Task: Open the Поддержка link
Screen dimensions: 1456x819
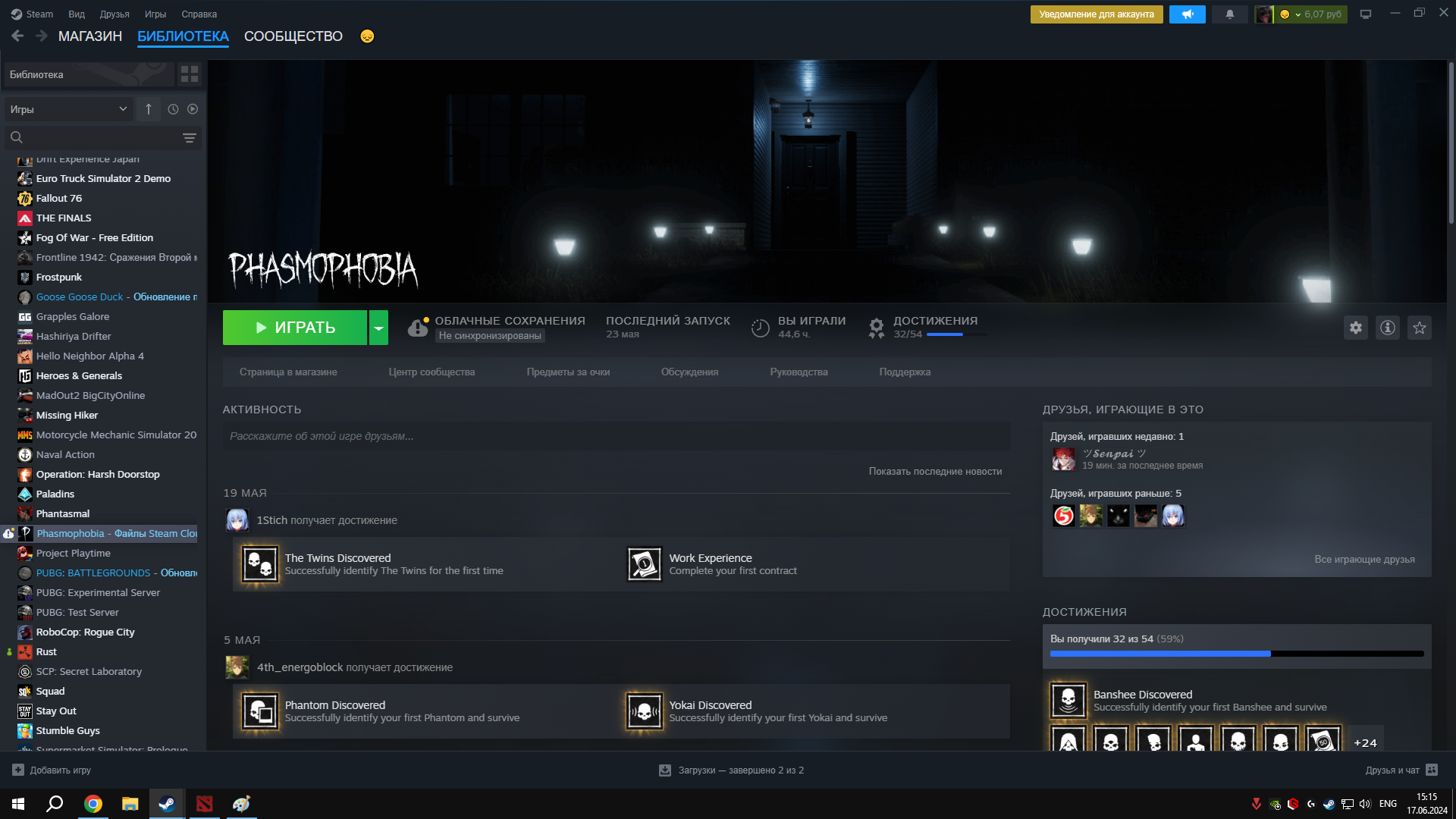Action: (x=905, y=372)
